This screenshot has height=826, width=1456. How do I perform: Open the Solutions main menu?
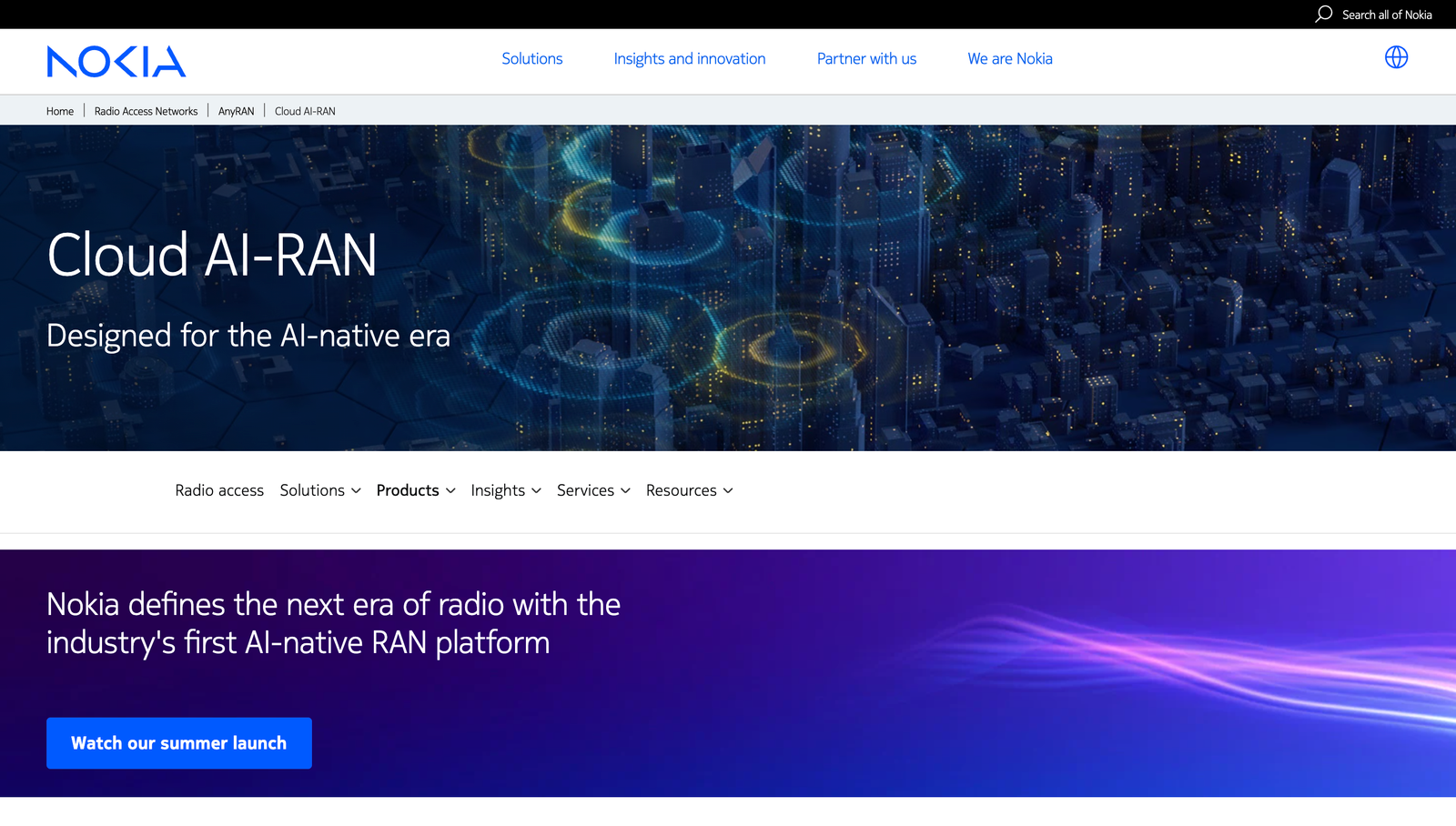[532, 58]
